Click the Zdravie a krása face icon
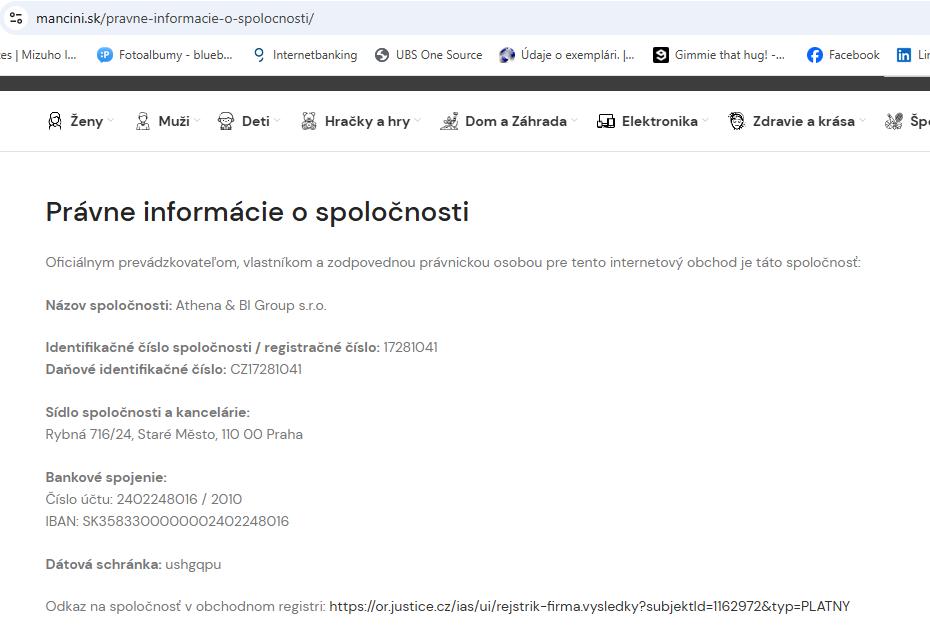Viewport: 930px width, 629px height. [737, 121]
